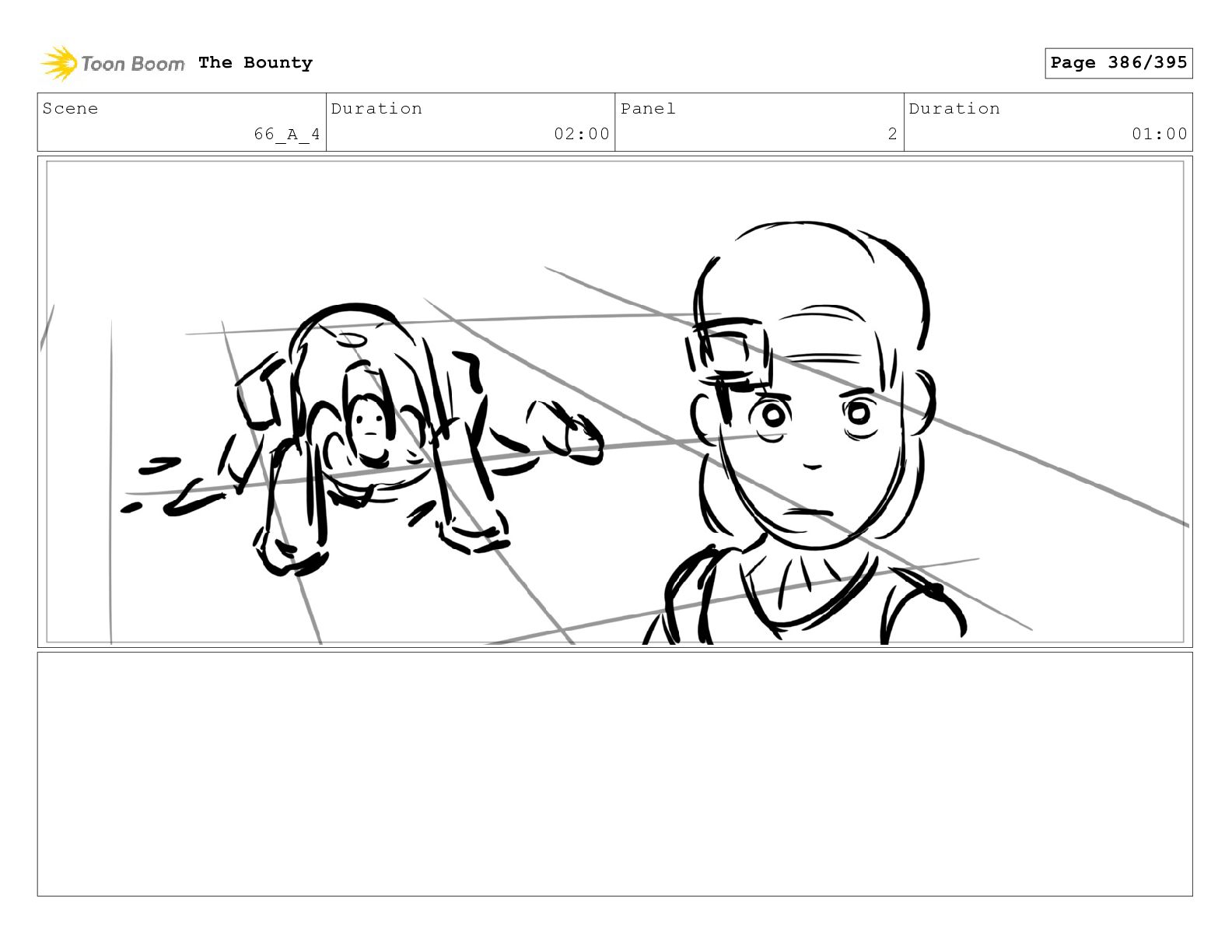Viewport: 1232px width, 952px height.
Task: Click the 'Scene' header label
Action: pyautogui.click(x=70, y=108)
